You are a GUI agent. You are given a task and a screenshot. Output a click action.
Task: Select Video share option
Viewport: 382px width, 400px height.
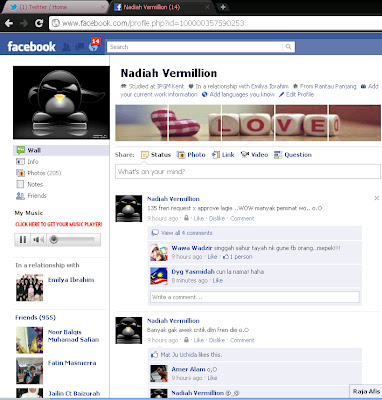254,155
